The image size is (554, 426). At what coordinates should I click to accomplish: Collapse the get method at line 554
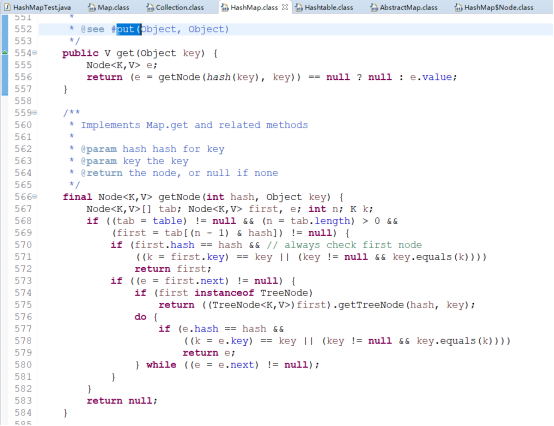pyautogui.click(x=35, y=53)
